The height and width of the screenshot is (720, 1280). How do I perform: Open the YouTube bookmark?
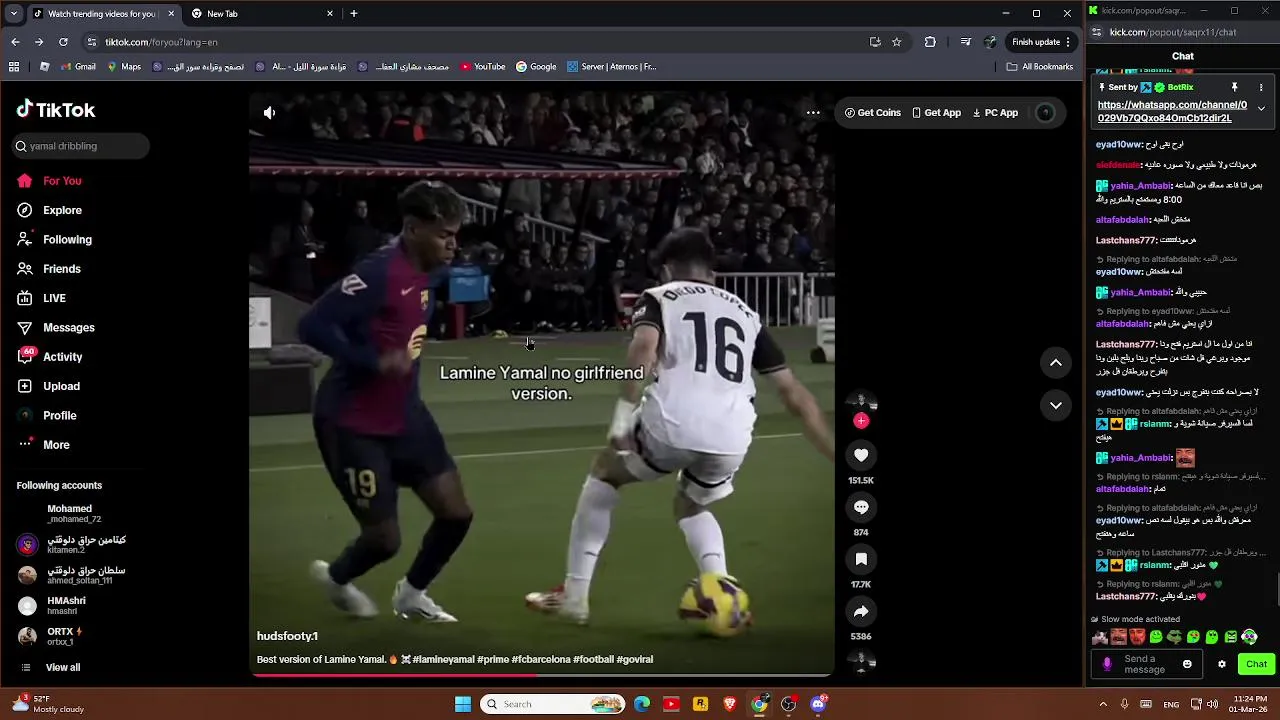[483, 67]
